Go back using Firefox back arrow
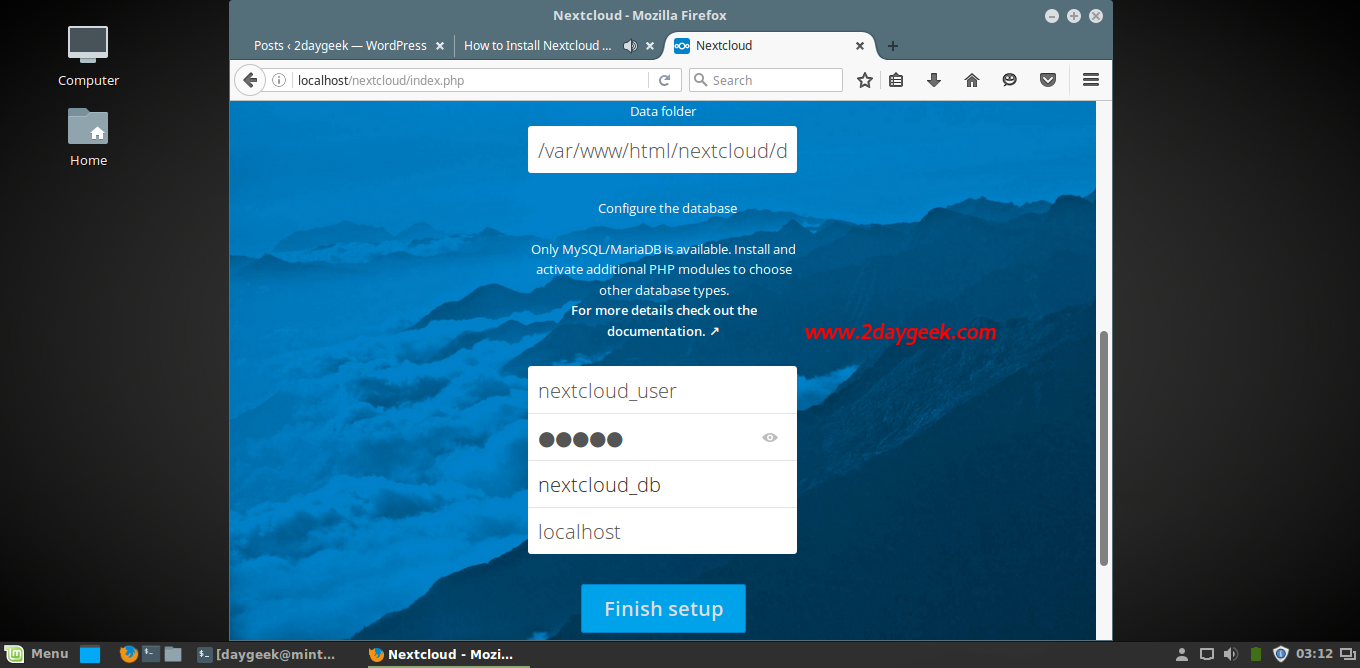This screenshot has height=668, width=1360. [x=250, y=80]
